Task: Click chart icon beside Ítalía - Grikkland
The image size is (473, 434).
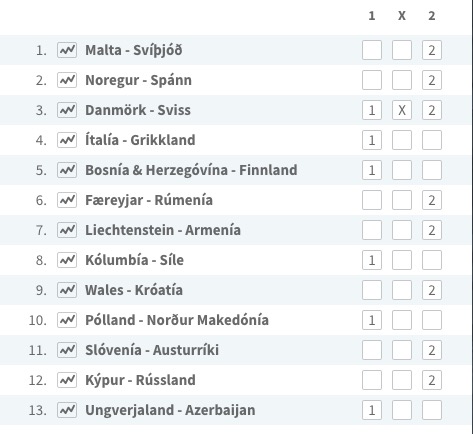Action: pos(67,140)
